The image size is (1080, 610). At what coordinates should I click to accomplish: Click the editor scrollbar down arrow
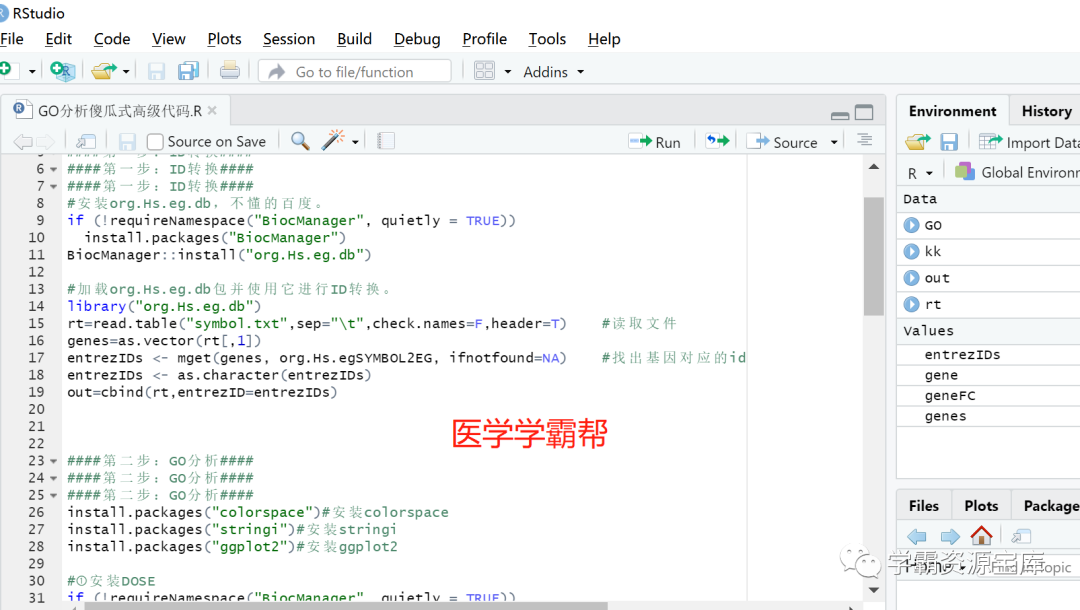873,590
